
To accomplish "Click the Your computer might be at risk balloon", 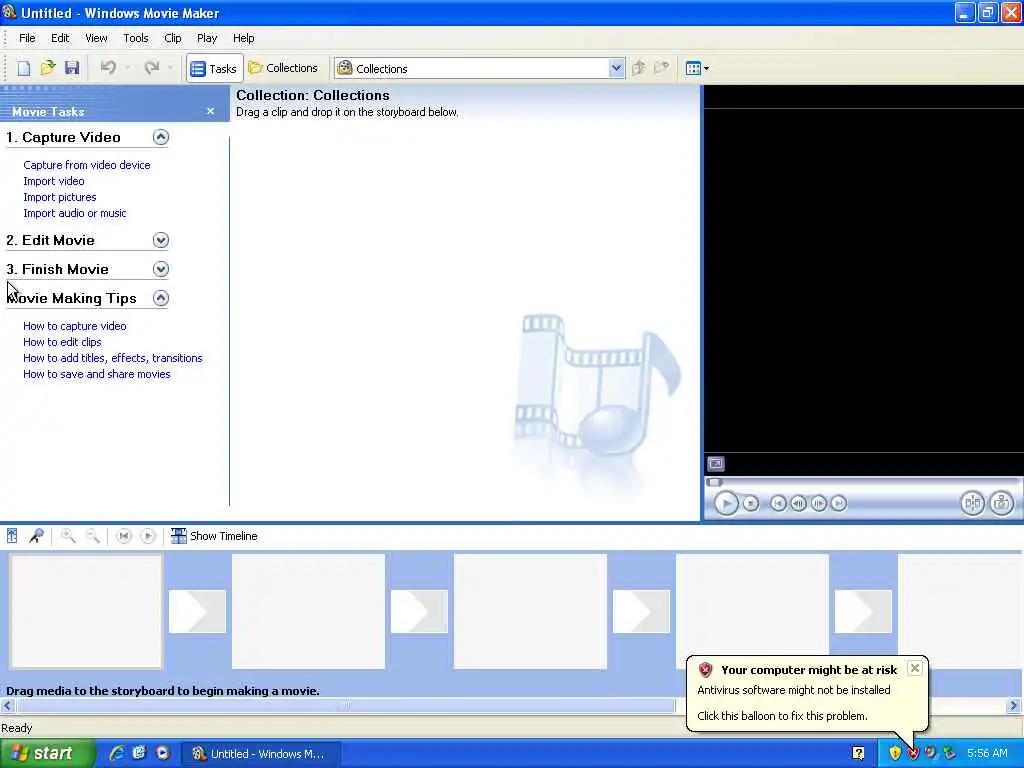I will tap(807, 694).
